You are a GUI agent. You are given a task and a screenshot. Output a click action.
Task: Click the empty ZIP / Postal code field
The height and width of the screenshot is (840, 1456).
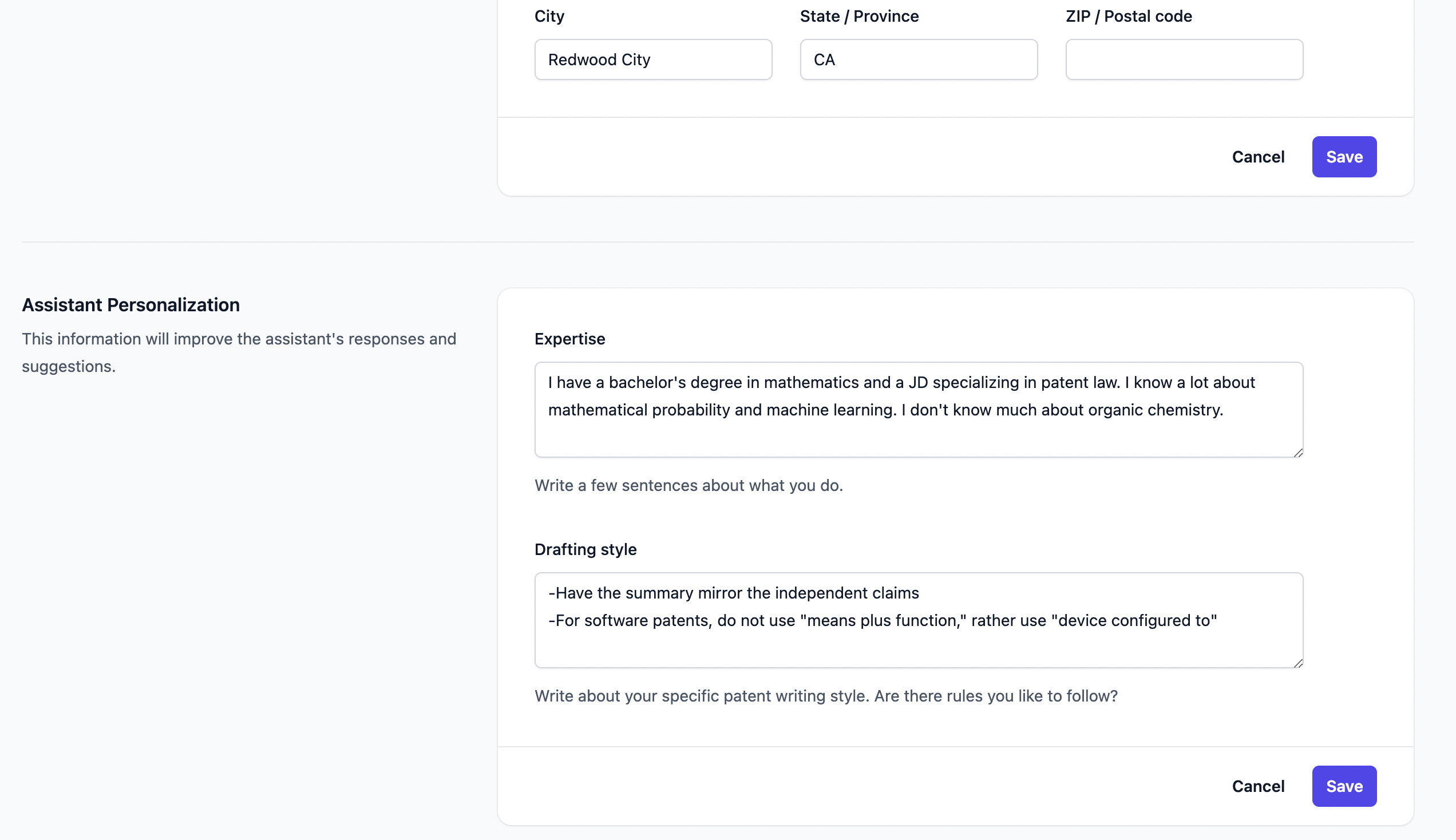(x=1183, y=60)
